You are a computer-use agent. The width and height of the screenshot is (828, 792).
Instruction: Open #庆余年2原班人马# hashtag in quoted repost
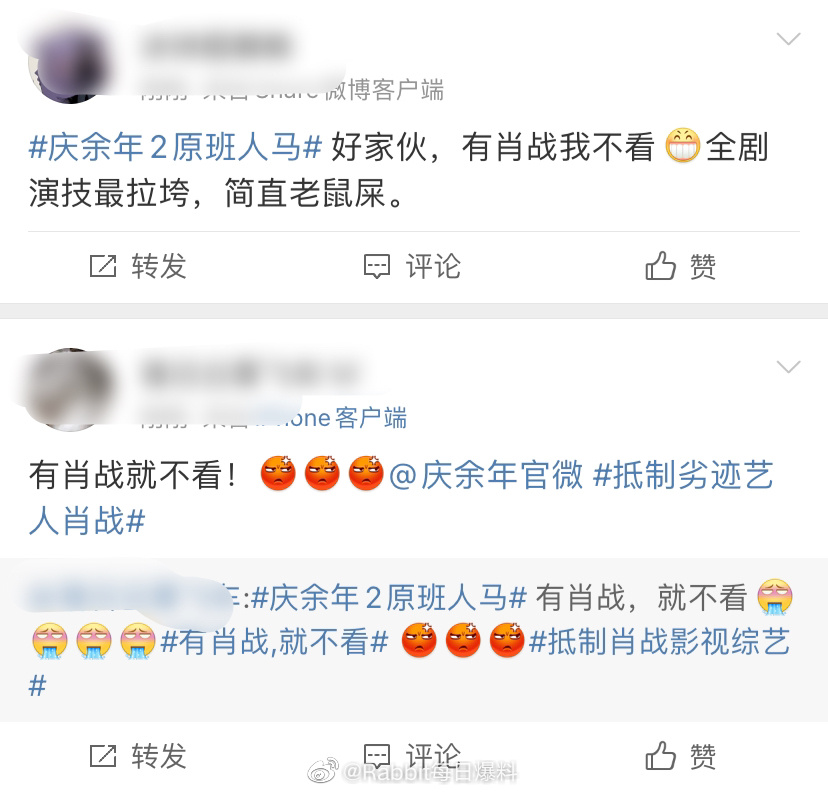coord(389,598)
